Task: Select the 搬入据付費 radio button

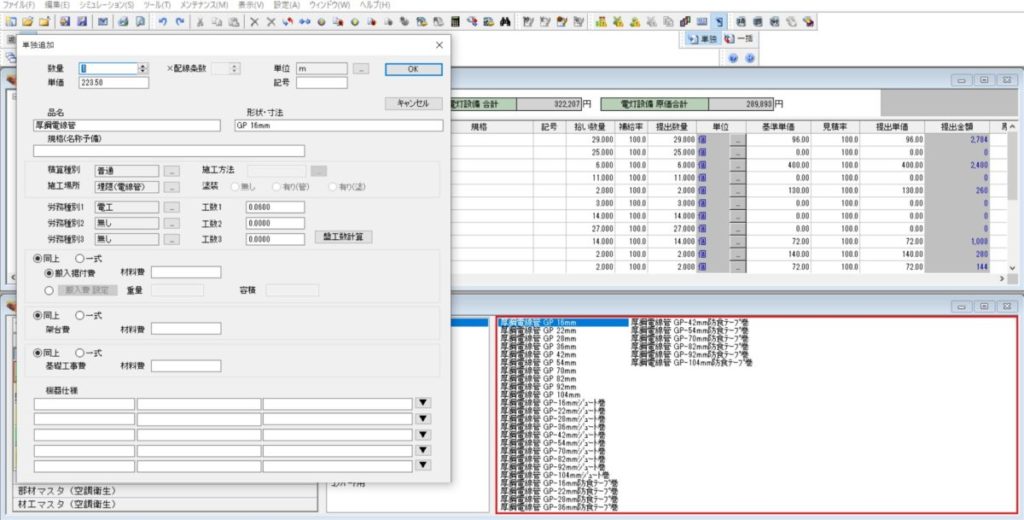Action: (49, 272)
